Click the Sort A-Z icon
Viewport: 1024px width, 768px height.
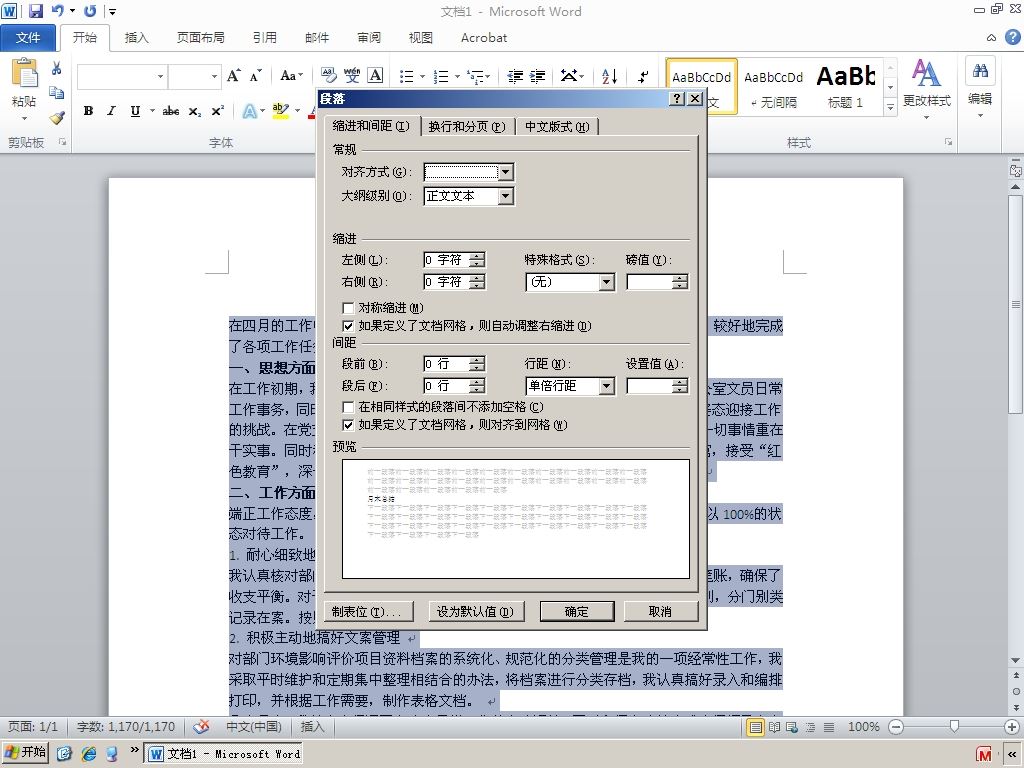609,76
